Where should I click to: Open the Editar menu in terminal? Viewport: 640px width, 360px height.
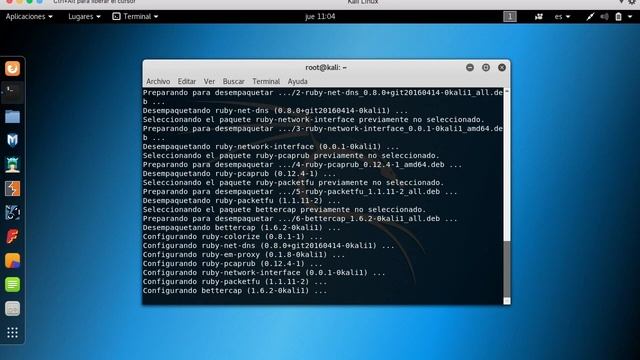[x=187, y=81]
